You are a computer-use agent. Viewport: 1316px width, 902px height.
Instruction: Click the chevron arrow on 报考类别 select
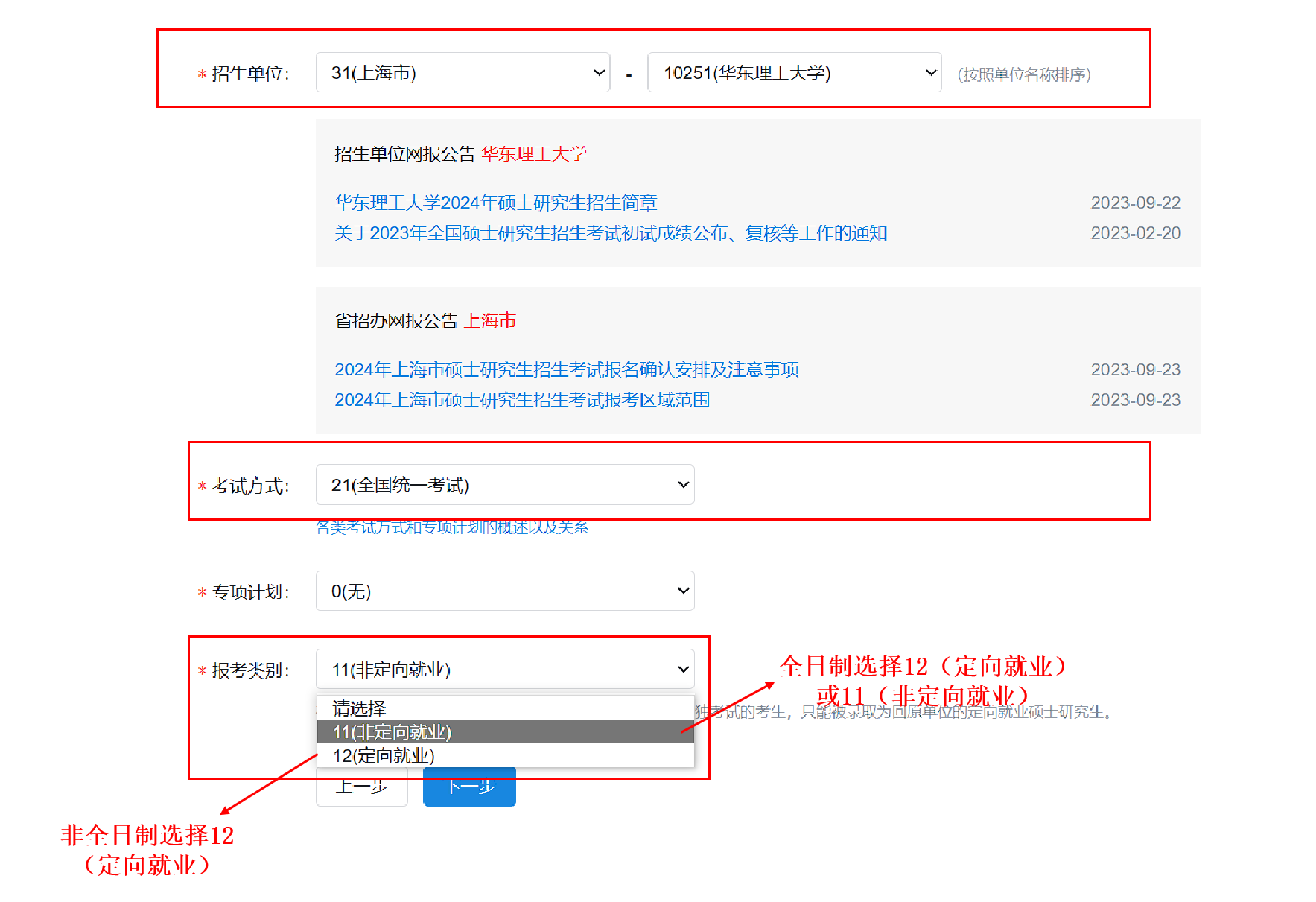[683, 670]
